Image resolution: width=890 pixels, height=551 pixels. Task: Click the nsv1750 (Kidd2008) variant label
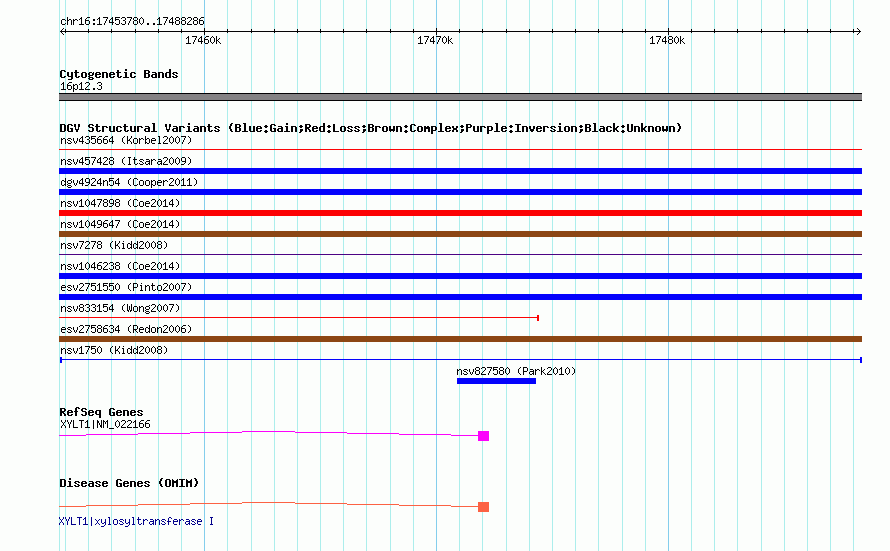(114, 350)
